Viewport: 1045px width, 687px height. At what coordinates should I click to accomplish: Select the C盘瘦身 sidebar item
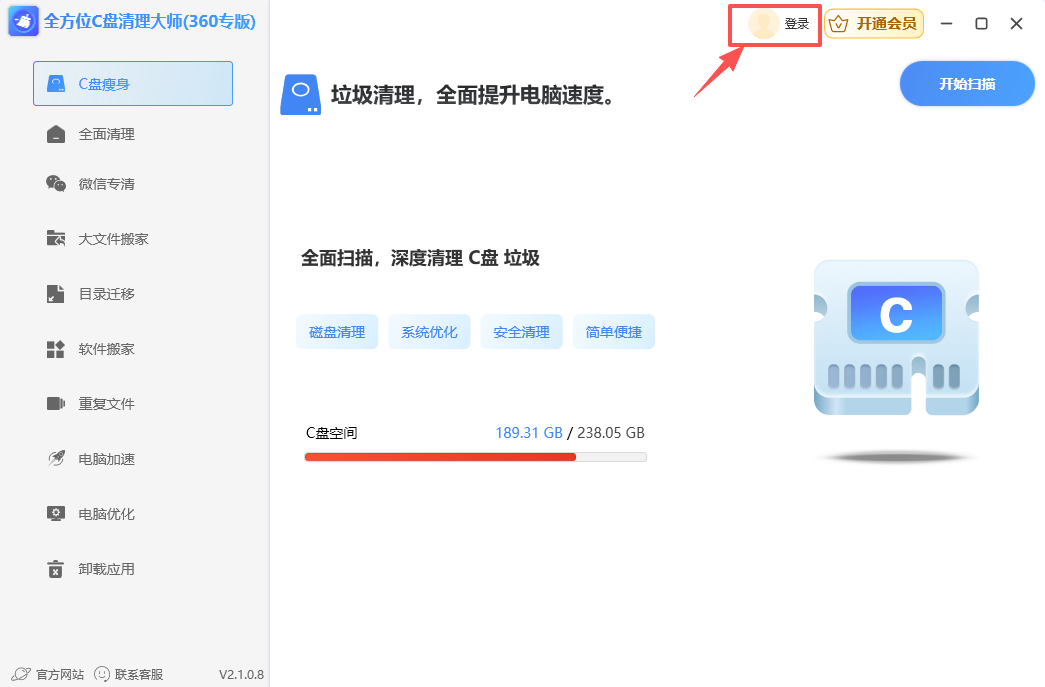tap(133, 84)
